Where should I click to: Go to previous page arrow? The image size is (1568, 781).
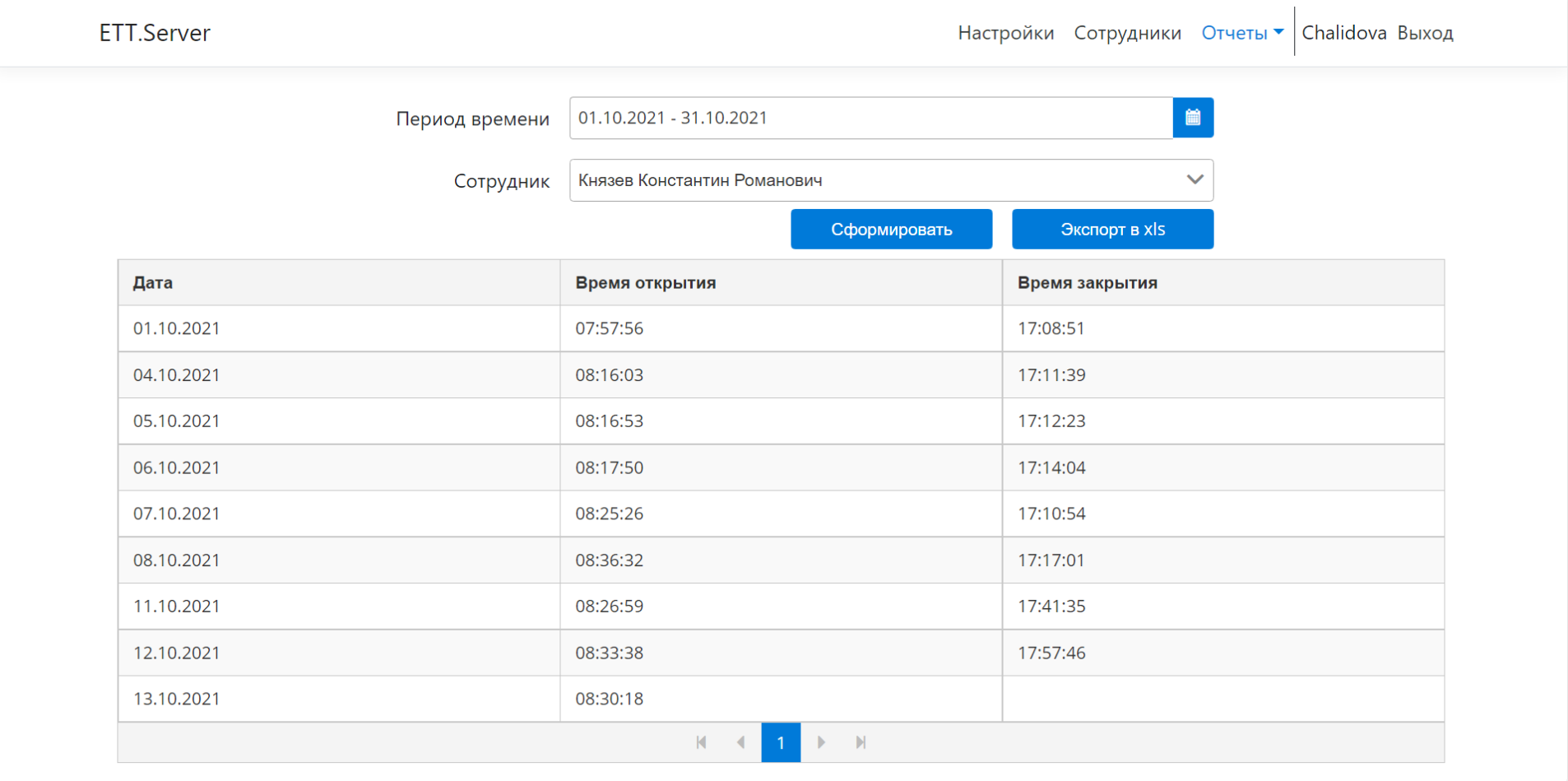(x=740, y=742)
